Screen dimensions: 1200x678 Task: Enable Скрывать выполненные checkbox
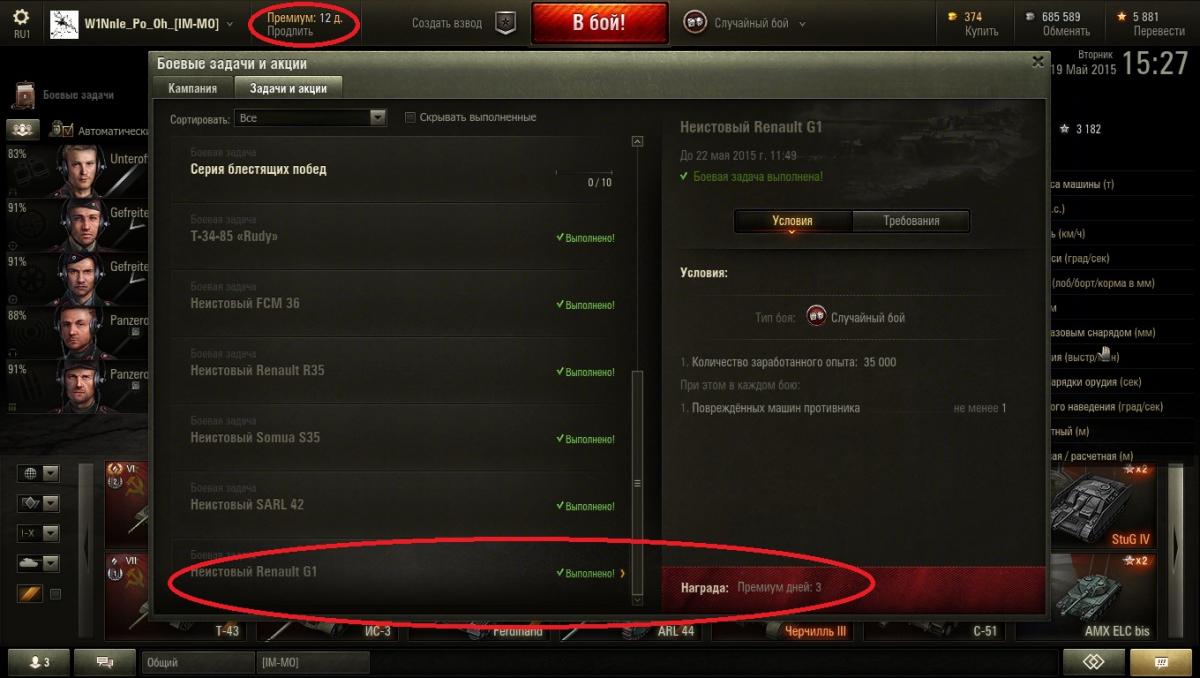(410, 117)
